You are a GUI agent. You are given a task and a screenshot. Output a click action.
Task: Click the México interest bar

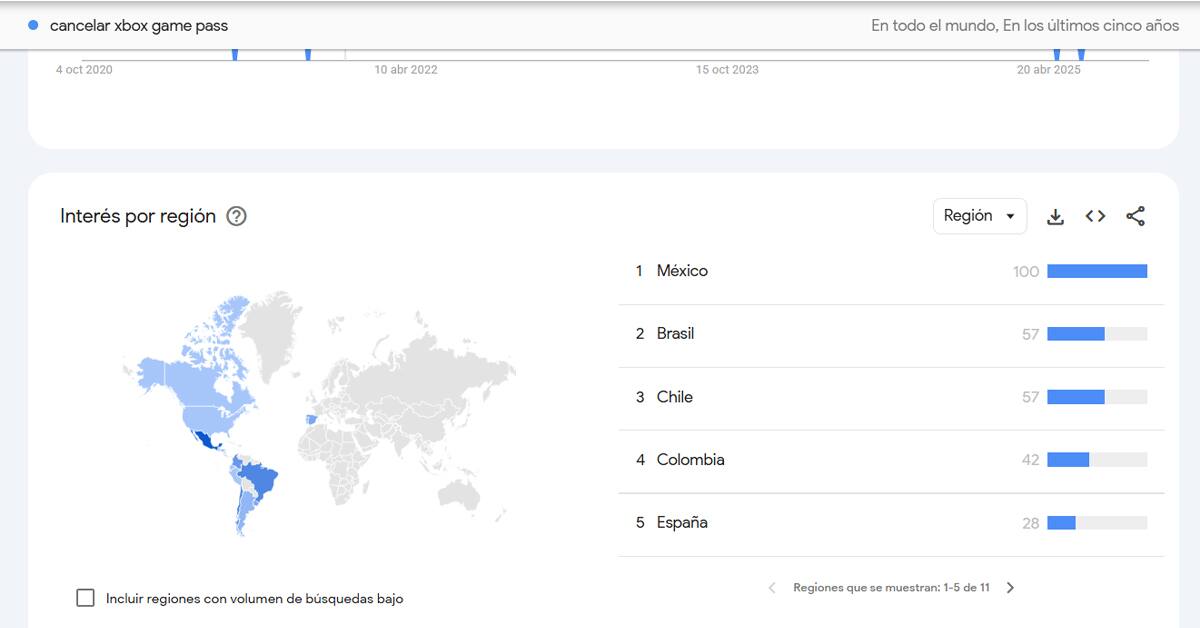point(1097,271)
